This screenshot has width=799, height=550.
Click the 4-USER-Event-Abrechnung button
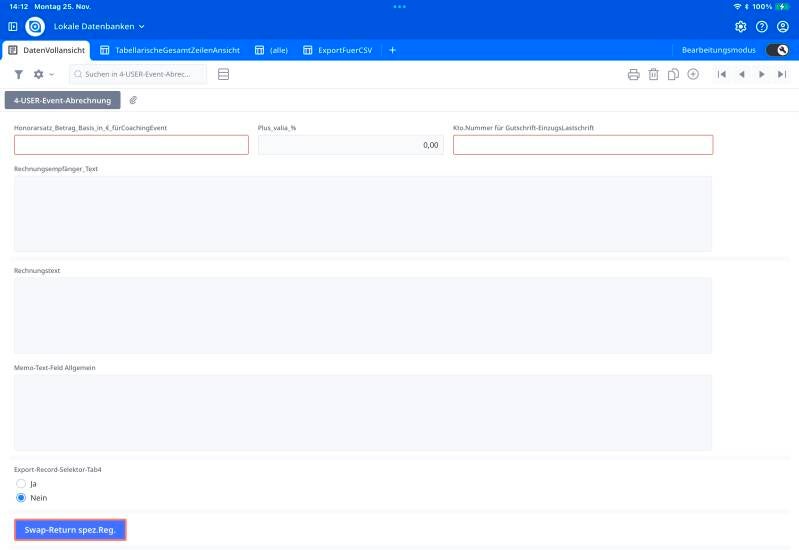coord(62,100)
